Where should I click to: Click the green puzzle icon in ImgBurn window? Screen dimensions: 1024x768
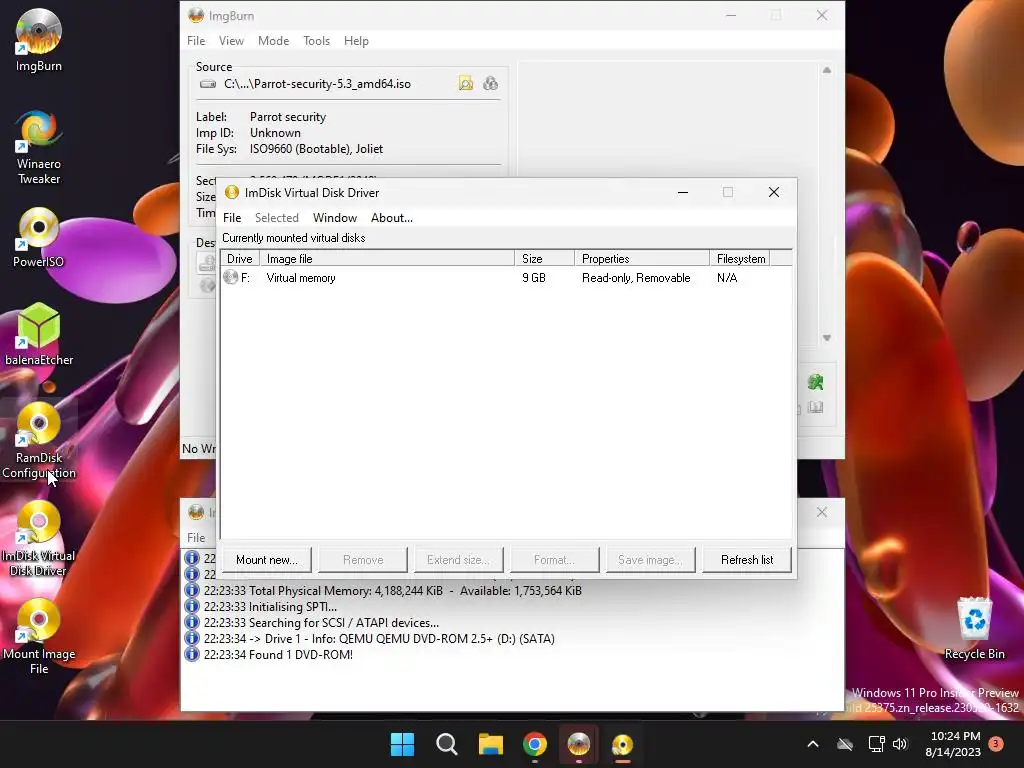pyautogui.click(x=815, y=382)
